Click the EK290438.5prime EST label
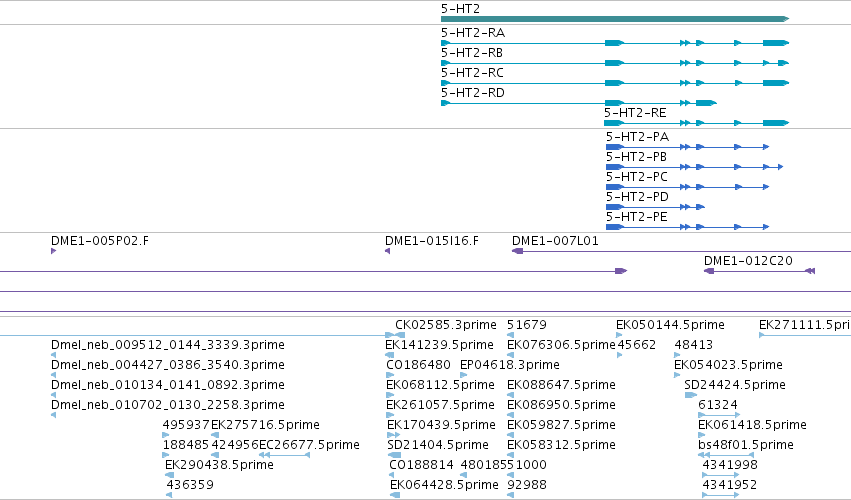 click(219, 466)
